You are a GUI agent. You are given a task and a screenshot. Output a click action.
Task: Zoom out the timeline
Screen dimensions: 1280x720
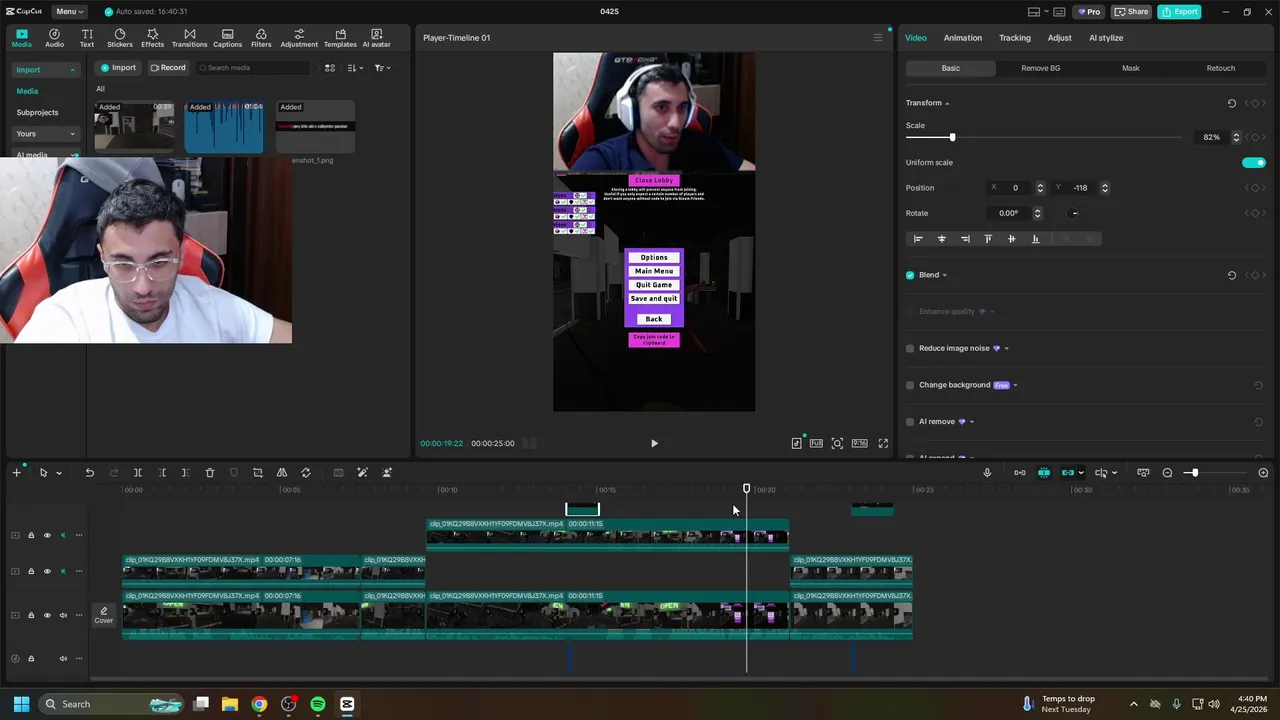(x=1167, y=473)
